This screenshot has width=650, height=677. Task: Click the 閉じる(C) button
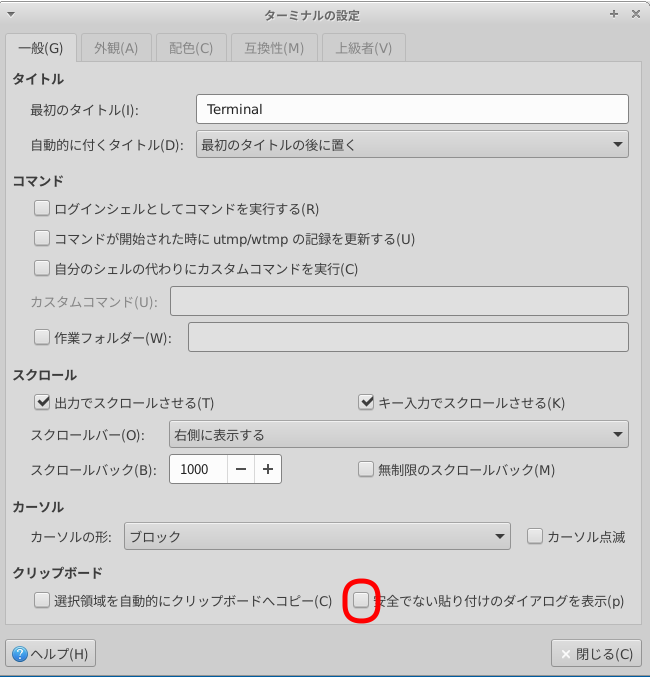[596, 654]
